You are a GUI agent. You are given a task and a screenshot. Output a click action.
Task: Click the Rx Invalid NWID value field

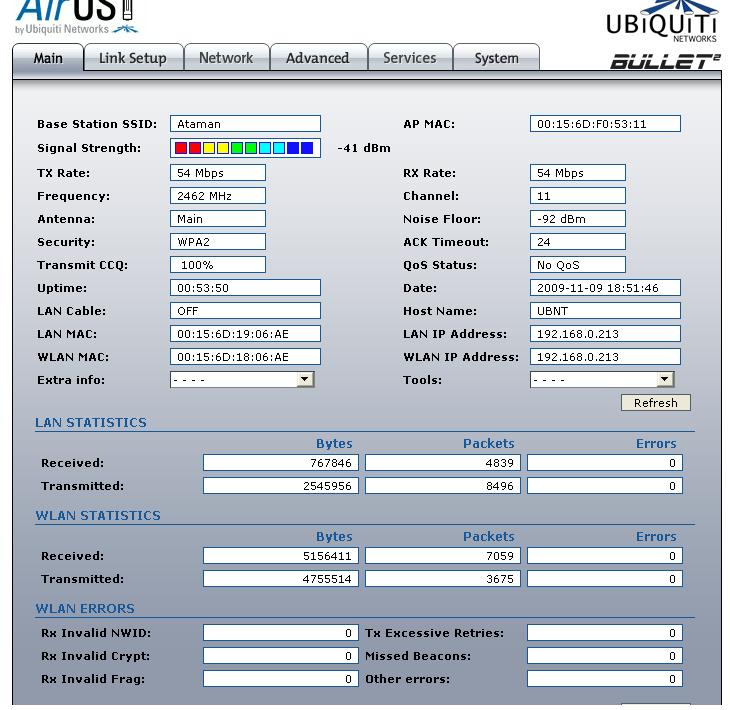tap(281, 633)
